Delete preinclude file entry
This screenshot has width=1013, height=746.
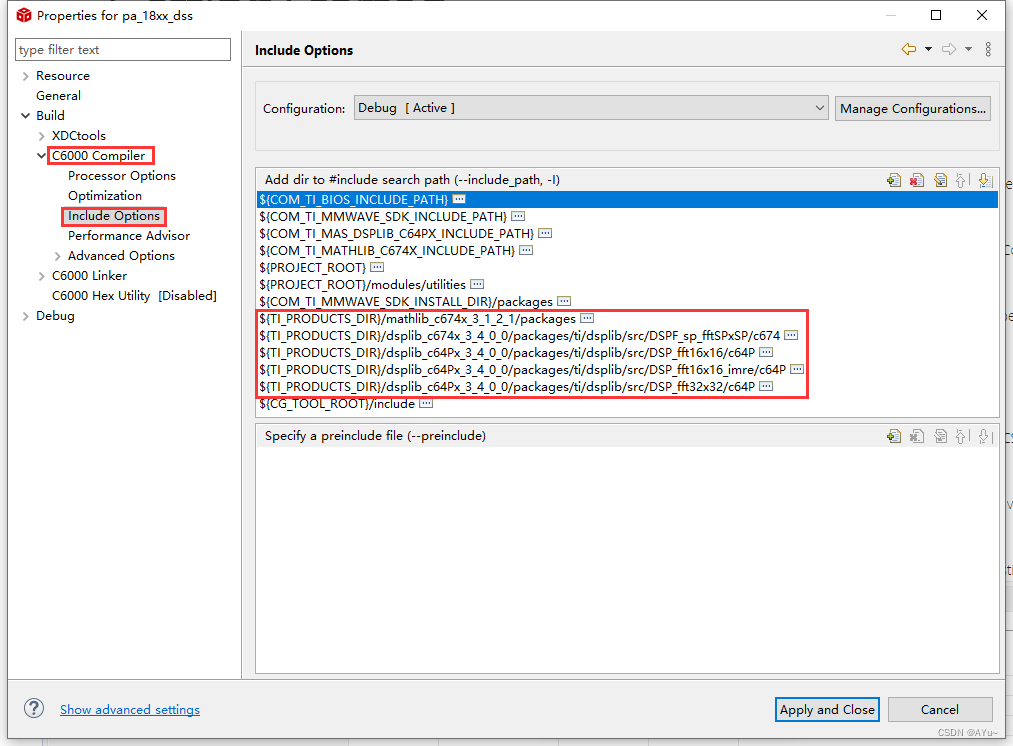[917, 437]
